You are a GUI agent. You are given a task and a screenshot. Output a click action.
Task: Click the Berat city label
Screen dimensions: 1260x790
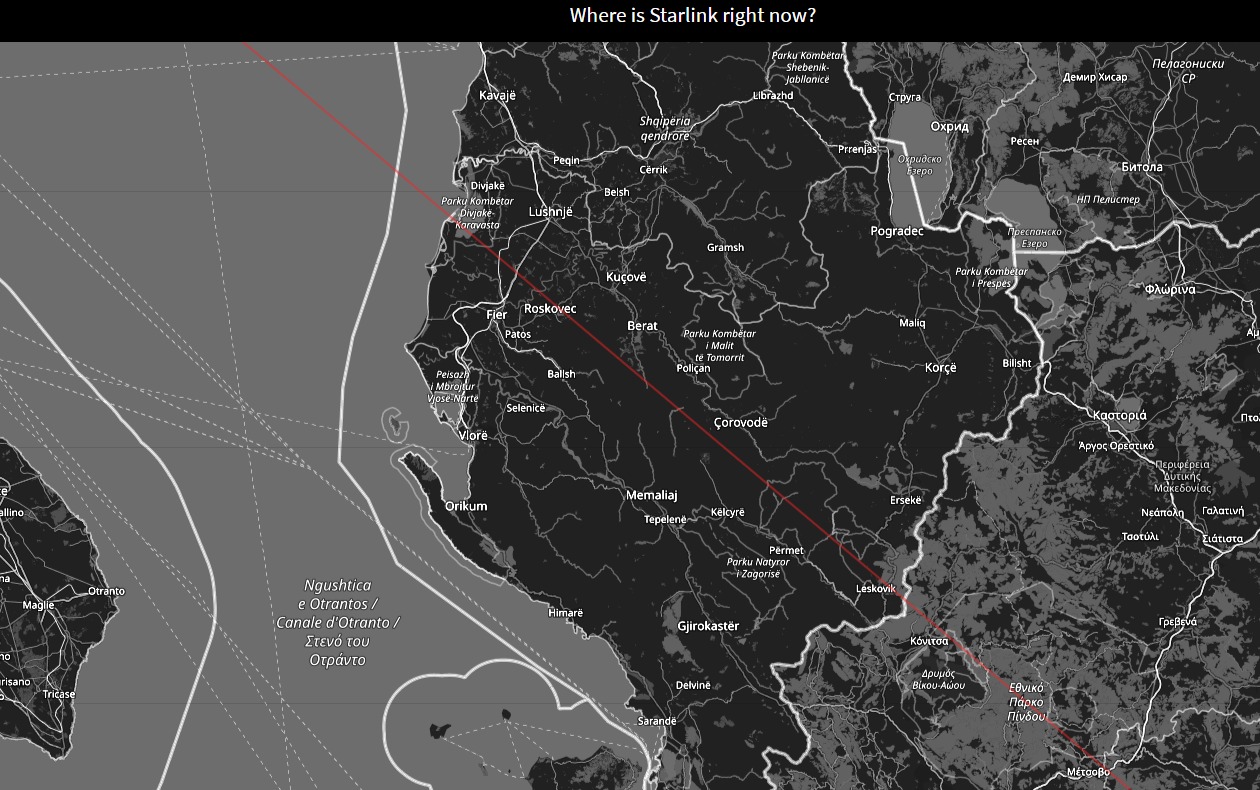click(642, 326)
